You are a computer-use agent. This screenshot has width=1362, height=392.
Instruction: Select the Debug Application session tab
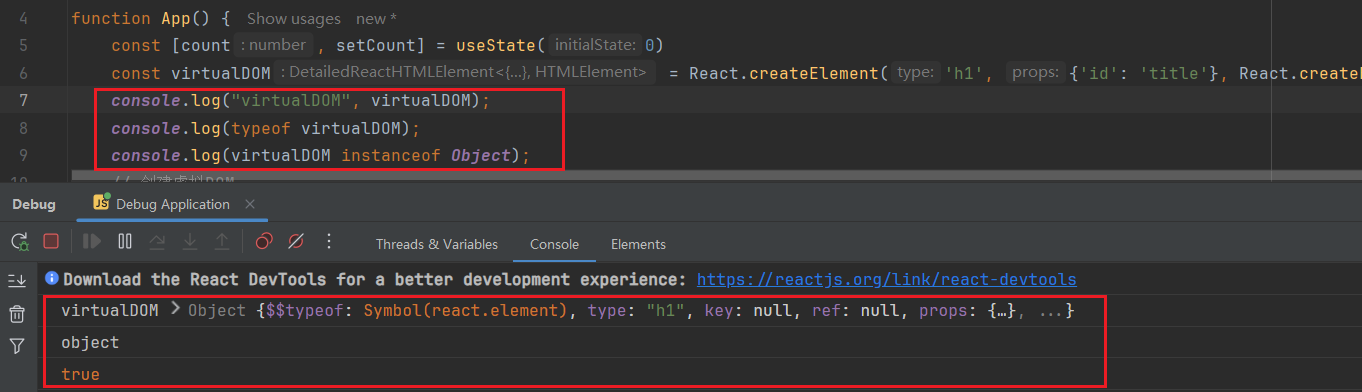pyautogui.click(x=162, y=203)
